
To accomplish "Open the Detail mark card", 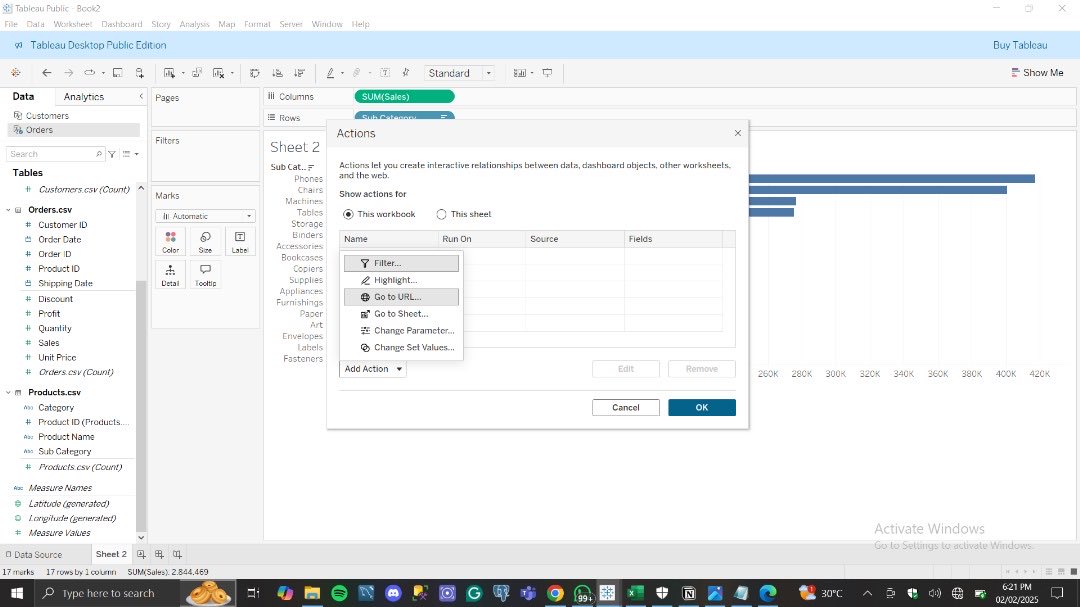I will tap(171, 275).
